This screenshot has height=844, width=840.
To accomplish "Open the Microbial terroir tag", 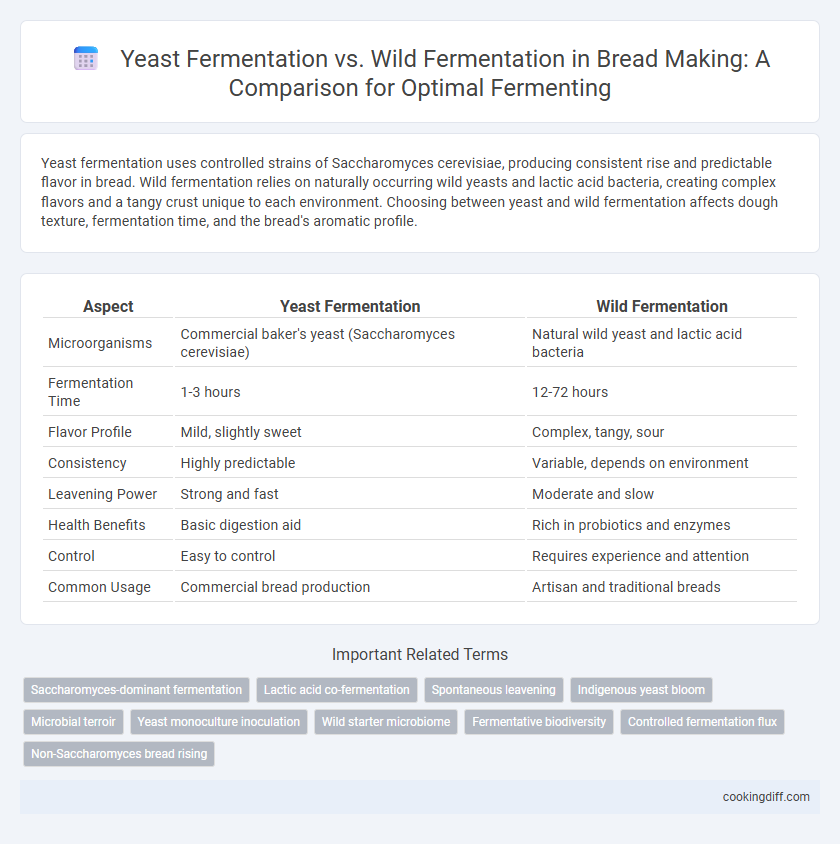I will point(73,722).
